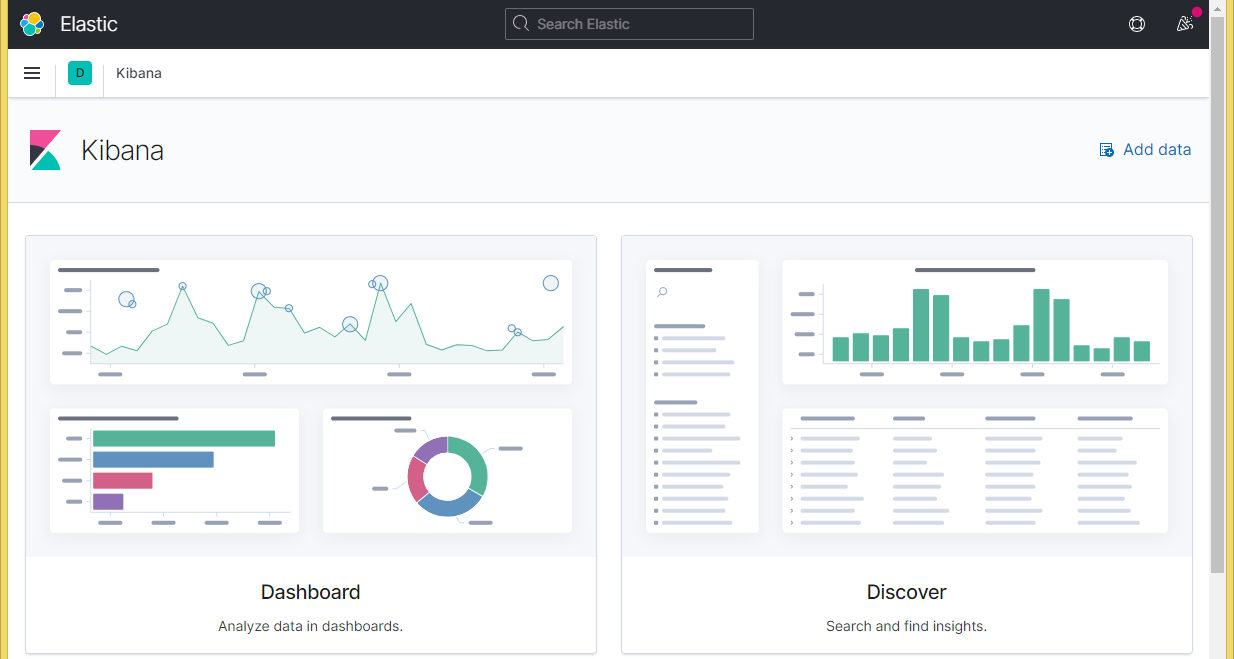The width and height of the screenshot is (1234, 659).
Task: Click the Add data icon
Action: pyautogui.click(x=1107, y=150)
